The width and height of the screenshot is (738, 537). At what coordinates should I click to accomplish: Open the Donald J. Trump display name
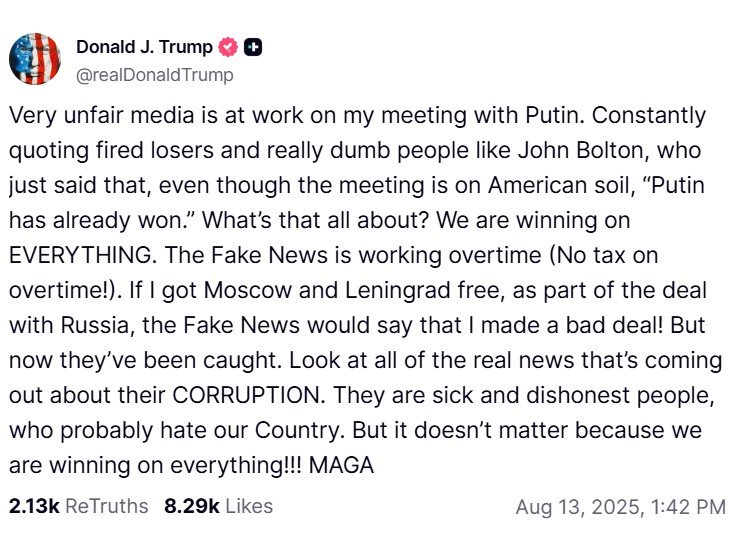tap(144, 47)
